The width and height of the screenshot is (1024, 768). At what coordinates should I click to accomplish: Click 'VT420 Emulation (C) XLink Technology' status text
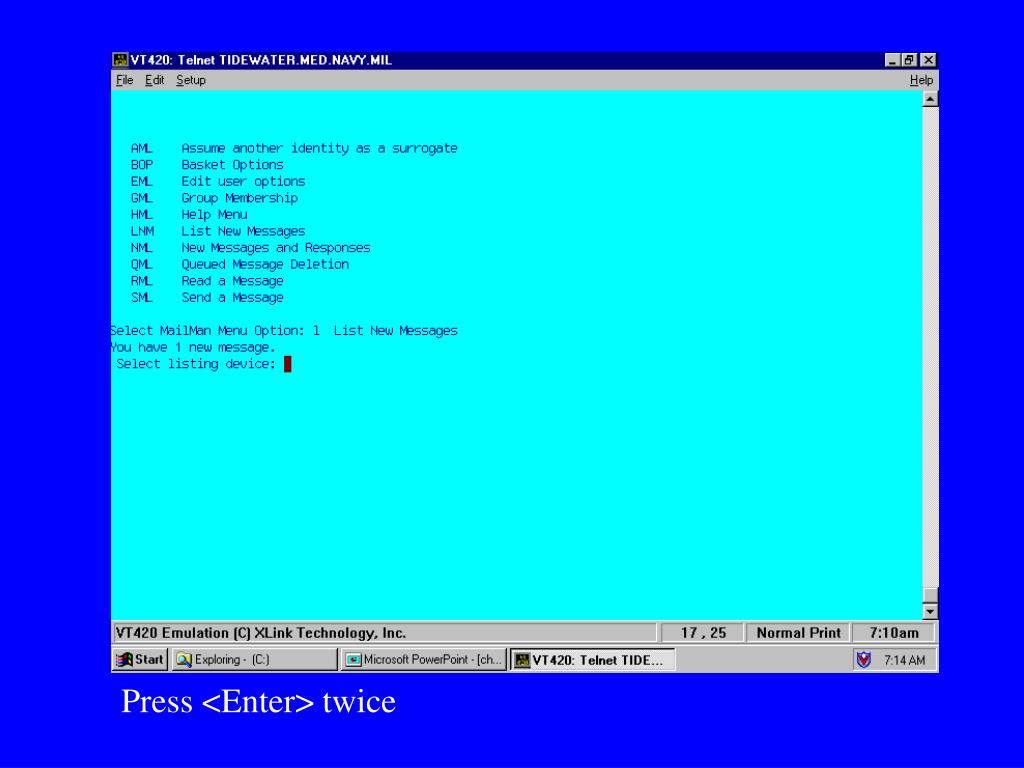coord(261,633)
